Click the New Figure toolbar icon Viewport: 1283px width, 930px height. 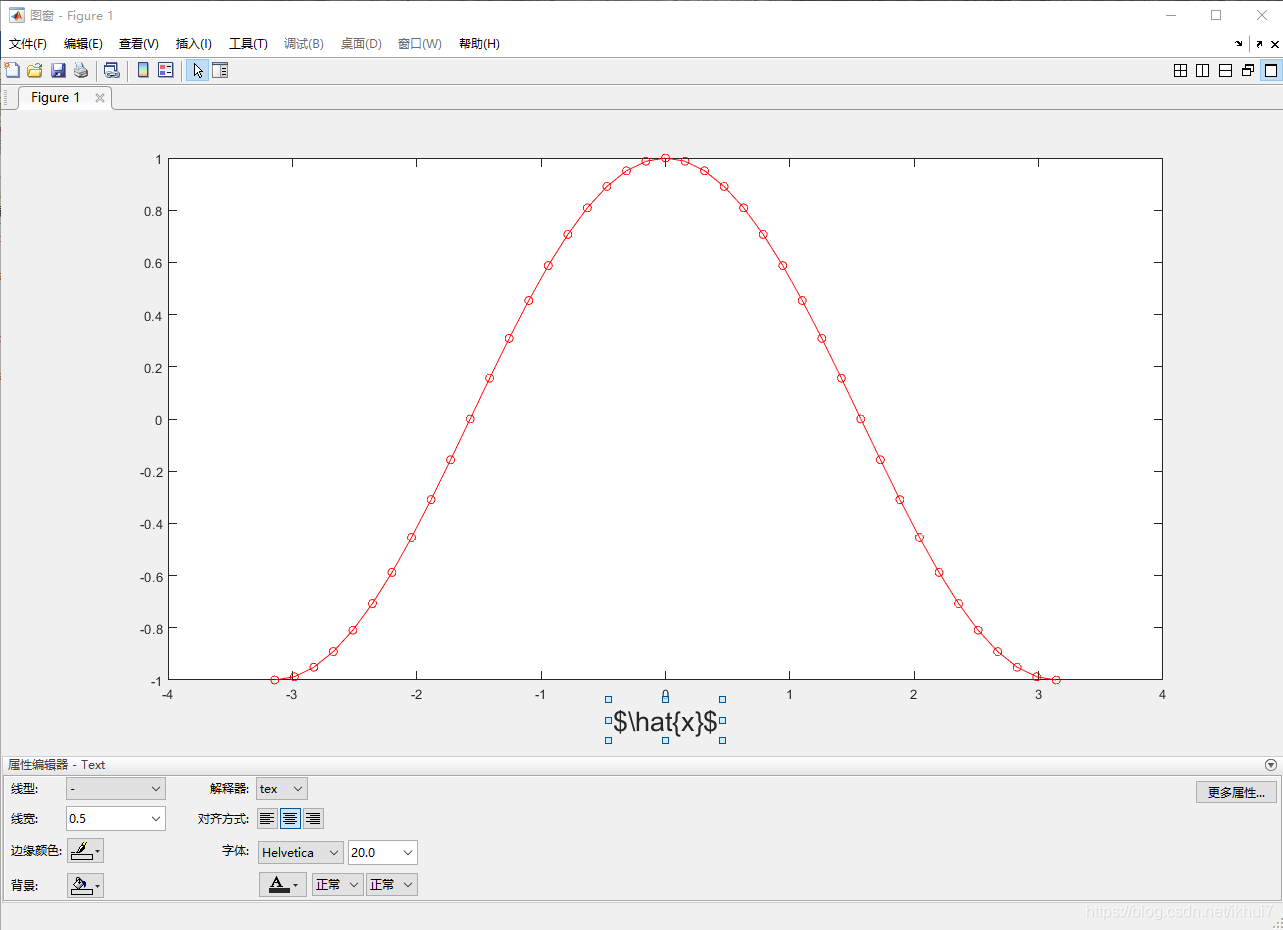point(12,70)
